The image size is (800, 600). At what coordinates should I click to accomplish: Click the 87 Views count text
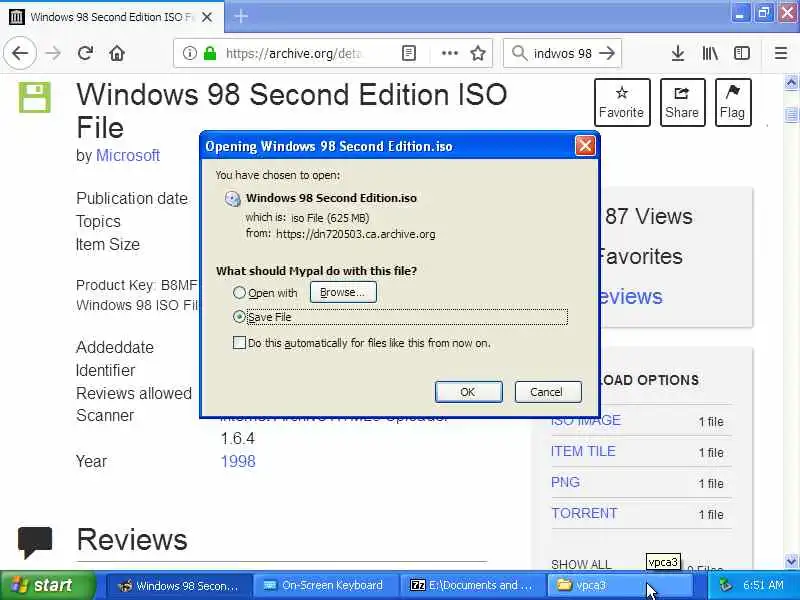click(648, 216)
